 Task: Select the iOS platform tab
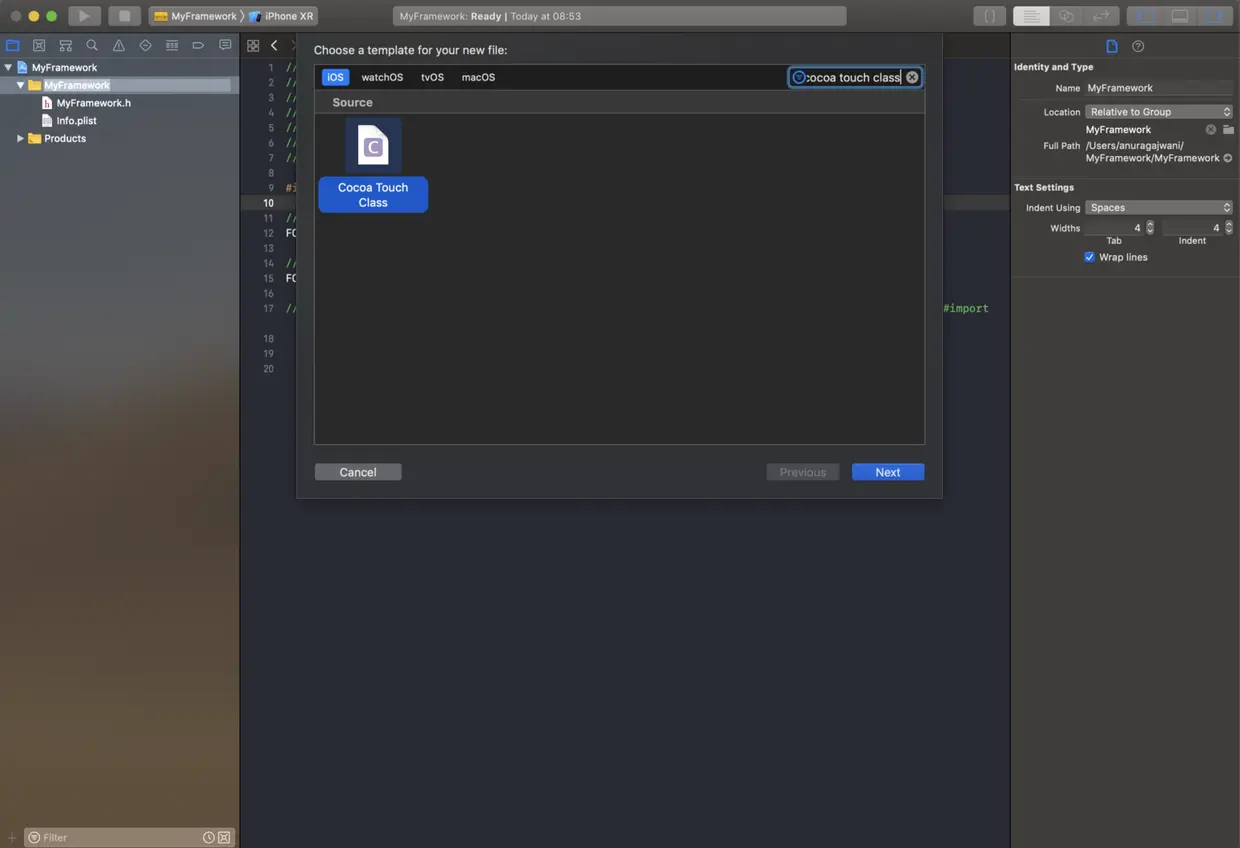pyautogui.click(x=335, y=77)
